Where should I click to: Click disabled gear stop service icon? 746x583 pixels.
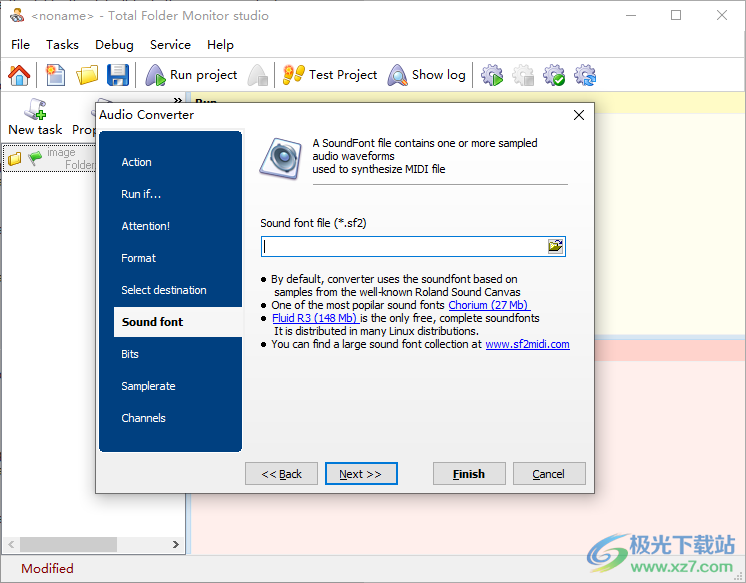(523, 75)
